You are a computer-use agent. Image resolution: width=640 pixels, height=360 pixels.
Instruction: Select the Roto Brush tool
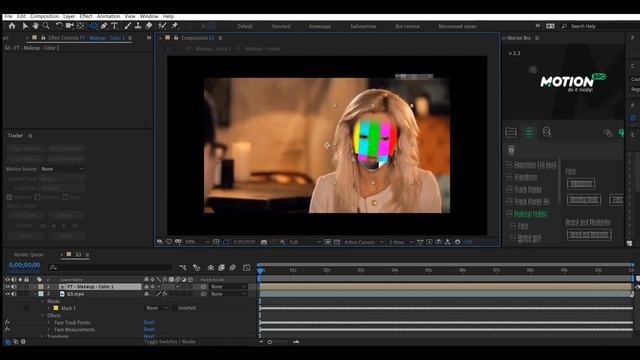click(162, 26)
